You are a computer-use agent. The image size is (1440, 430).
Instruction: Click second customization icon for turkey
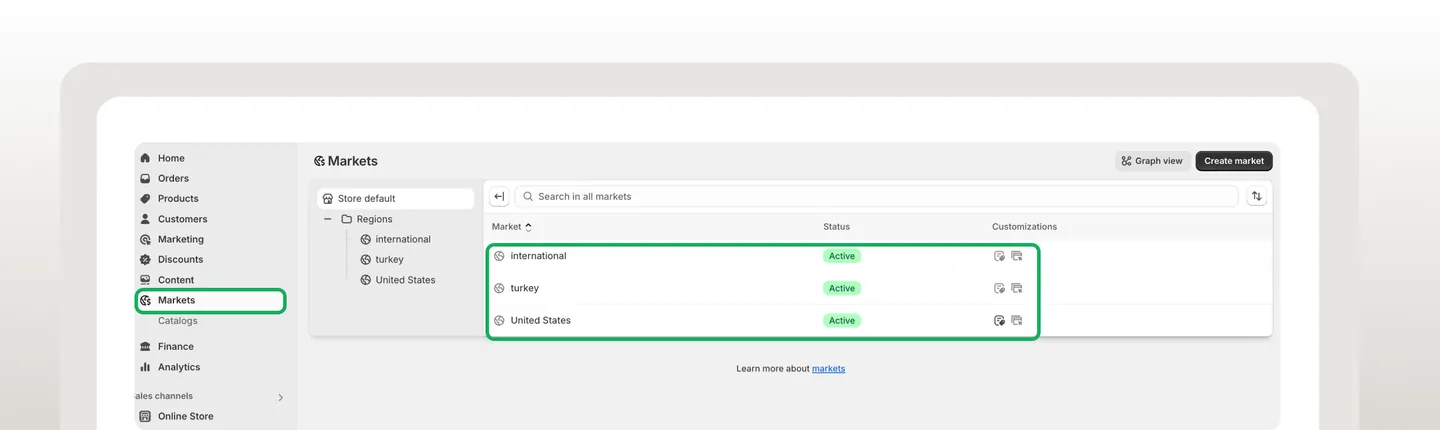click(1016, 288)
